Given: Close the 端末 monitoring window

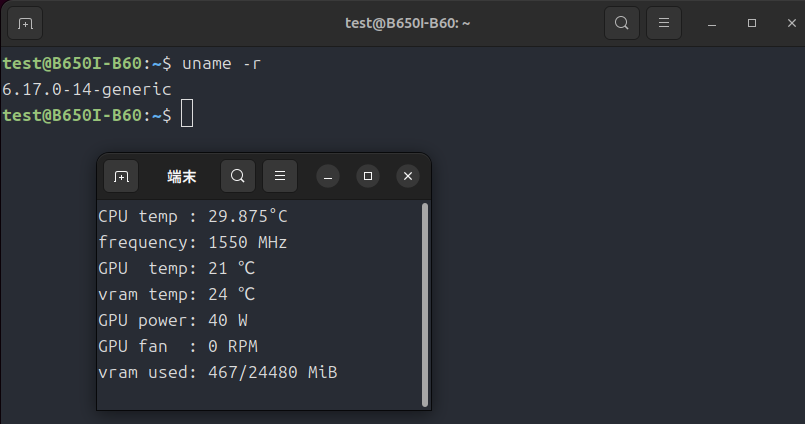Looking at the screenshot, I should pos(407,176).
